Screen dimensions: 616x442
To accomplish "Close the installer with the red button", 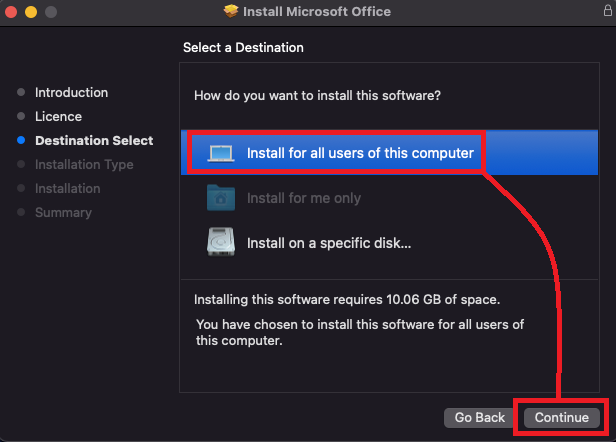I will coord(11,12).
